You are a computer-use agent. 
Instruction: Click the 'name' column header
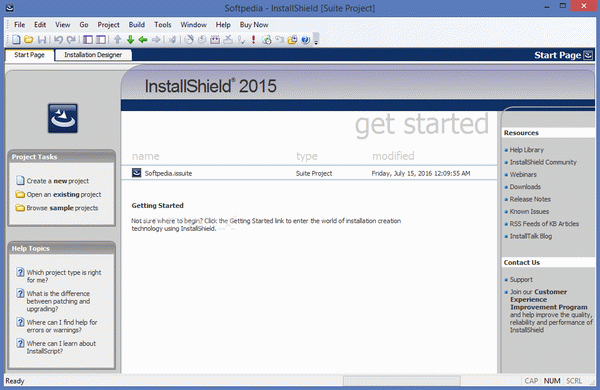[145, 156]
